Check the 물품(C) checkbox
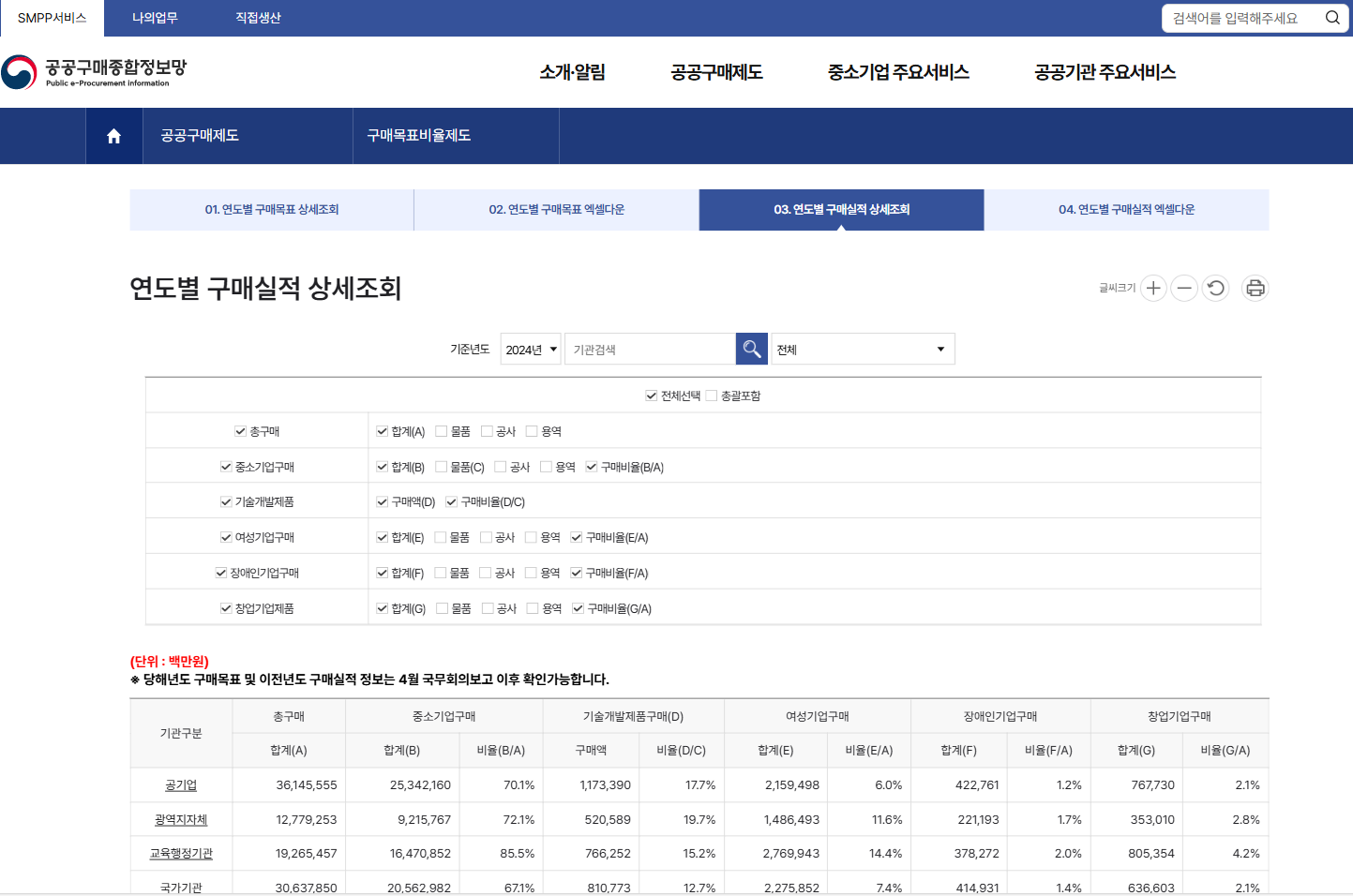The width and height of the screenshot is (1353, 896). [442, 467]
